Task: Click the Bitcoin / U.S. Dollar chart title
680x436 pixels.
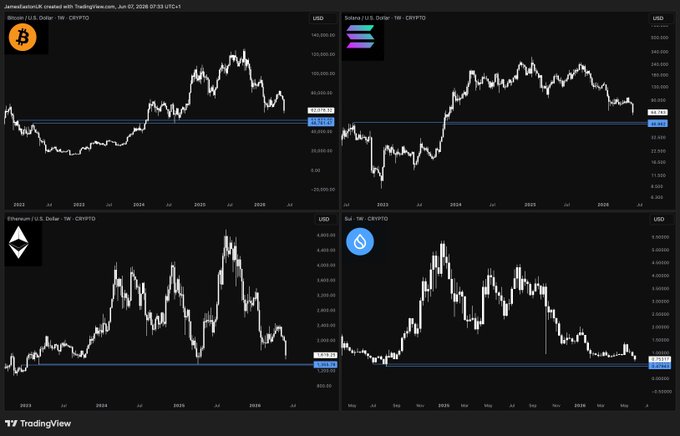Action: click(x=48, y=18)
